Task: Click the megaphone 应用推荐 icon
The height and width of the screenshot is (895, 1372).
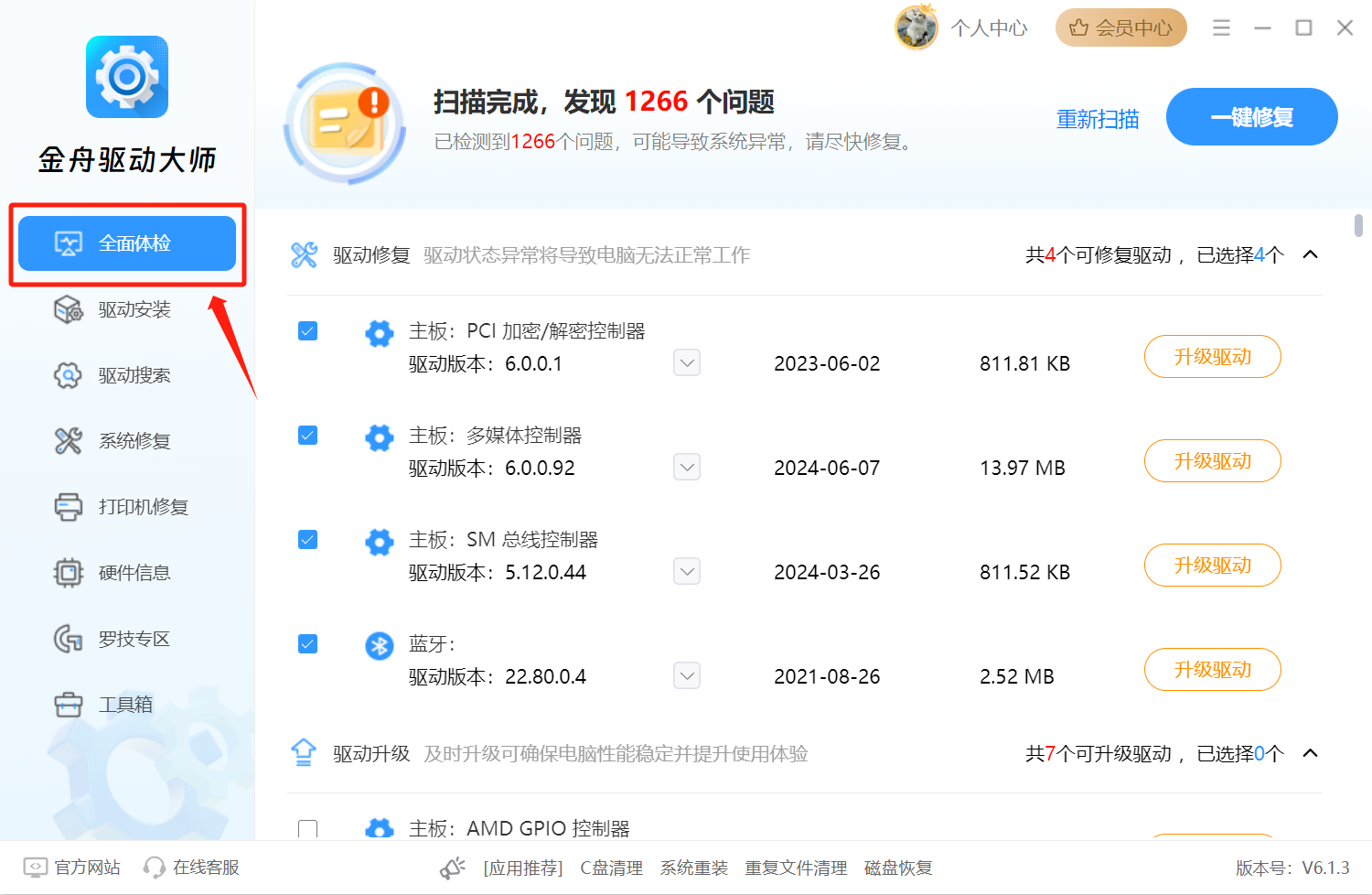Action: coord(453,868)
